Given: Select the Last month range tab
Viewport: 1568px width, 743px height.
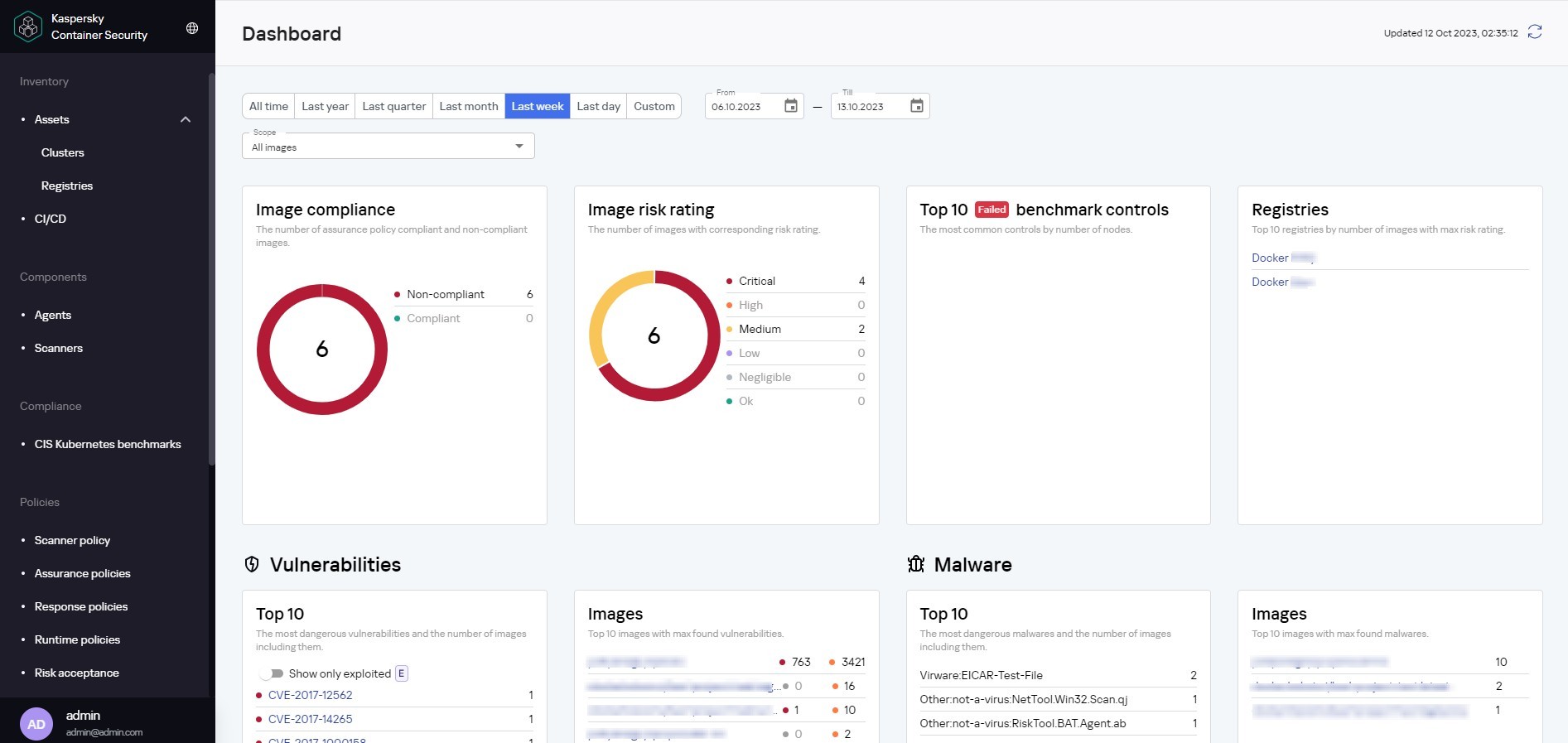Looking at the screenshot, I should [469, 106].
